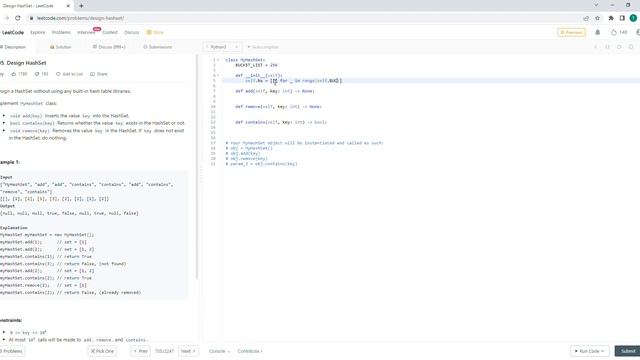Bookmark this page with the star icon
Image resolution: width=640 pixels, height=360 pixels.
(x=598, y=18)
